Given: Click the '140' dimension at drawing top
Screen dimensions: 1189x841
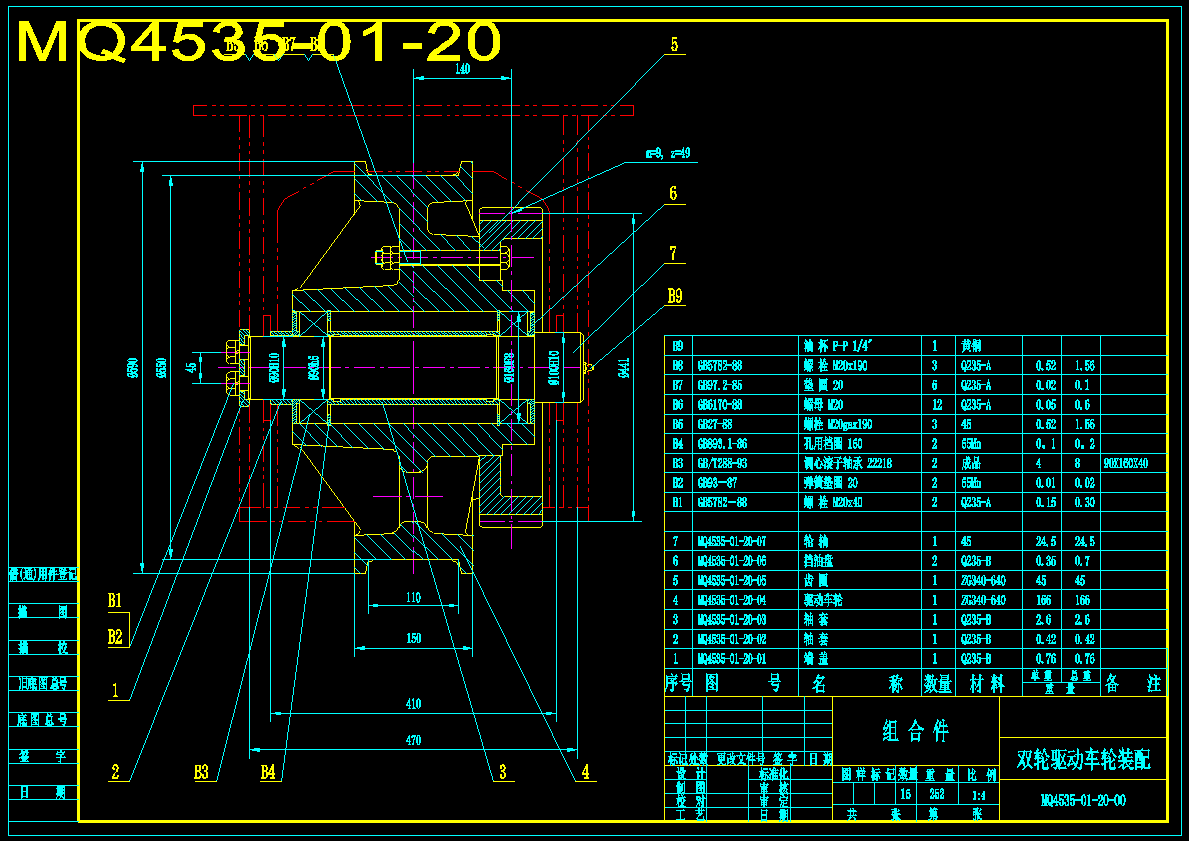Looking at the screenshot, I should 462,68.
